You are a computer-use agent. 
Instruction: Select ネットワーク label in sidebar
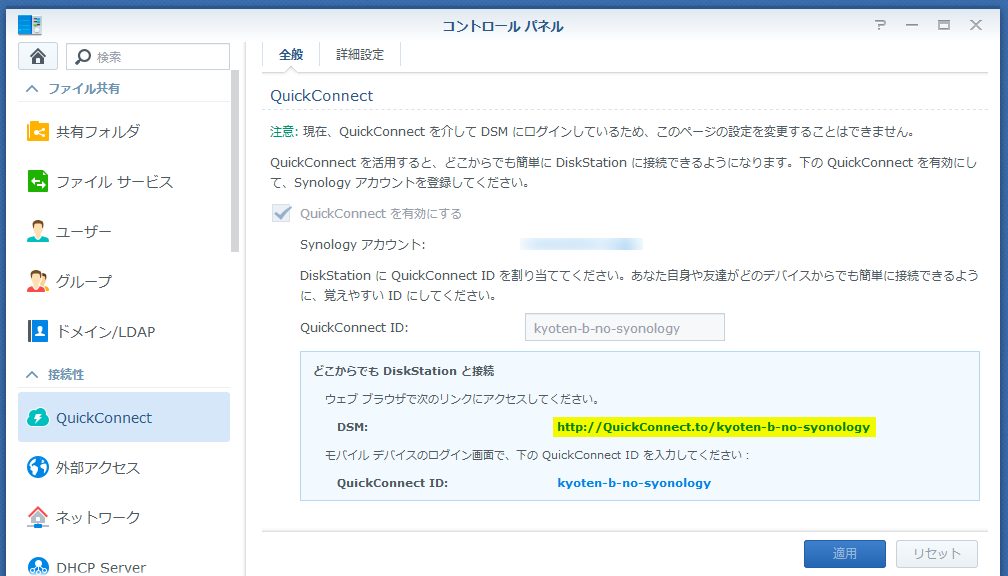pos(98,518)
